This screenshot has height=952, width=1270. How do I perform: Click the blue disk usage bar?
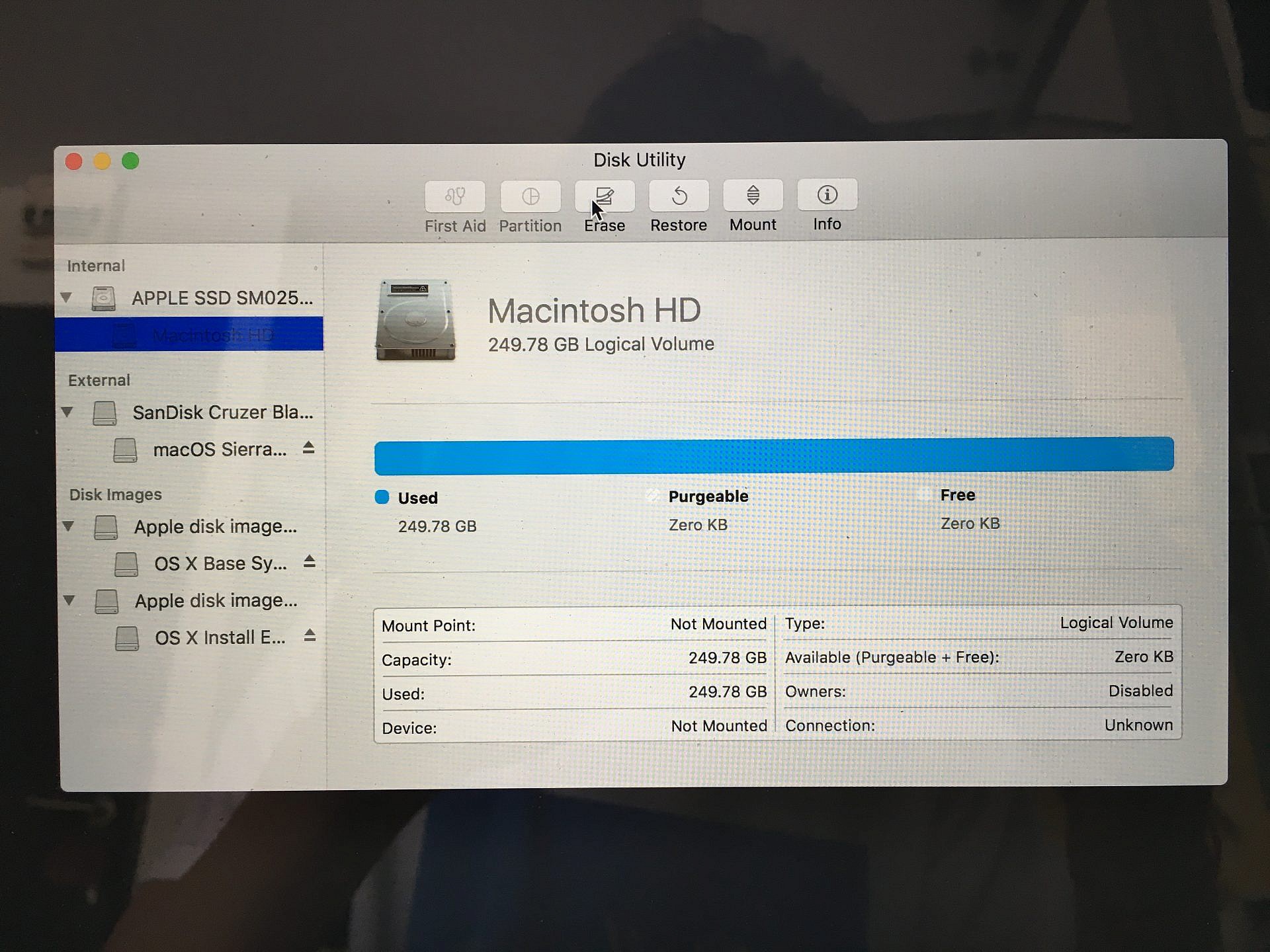pyautogui.click(x=774, y=456)
